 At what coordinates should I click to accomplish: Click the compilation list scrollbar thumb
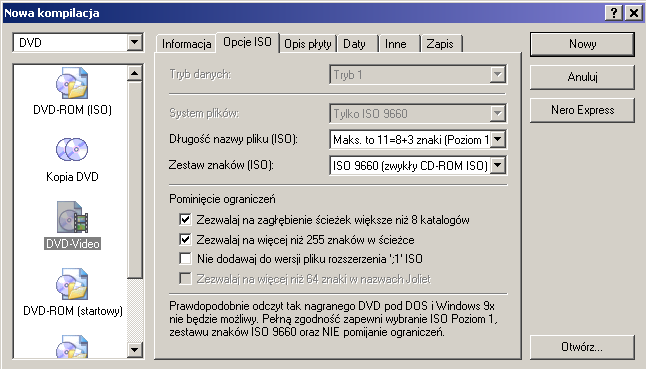click(134, 180)
